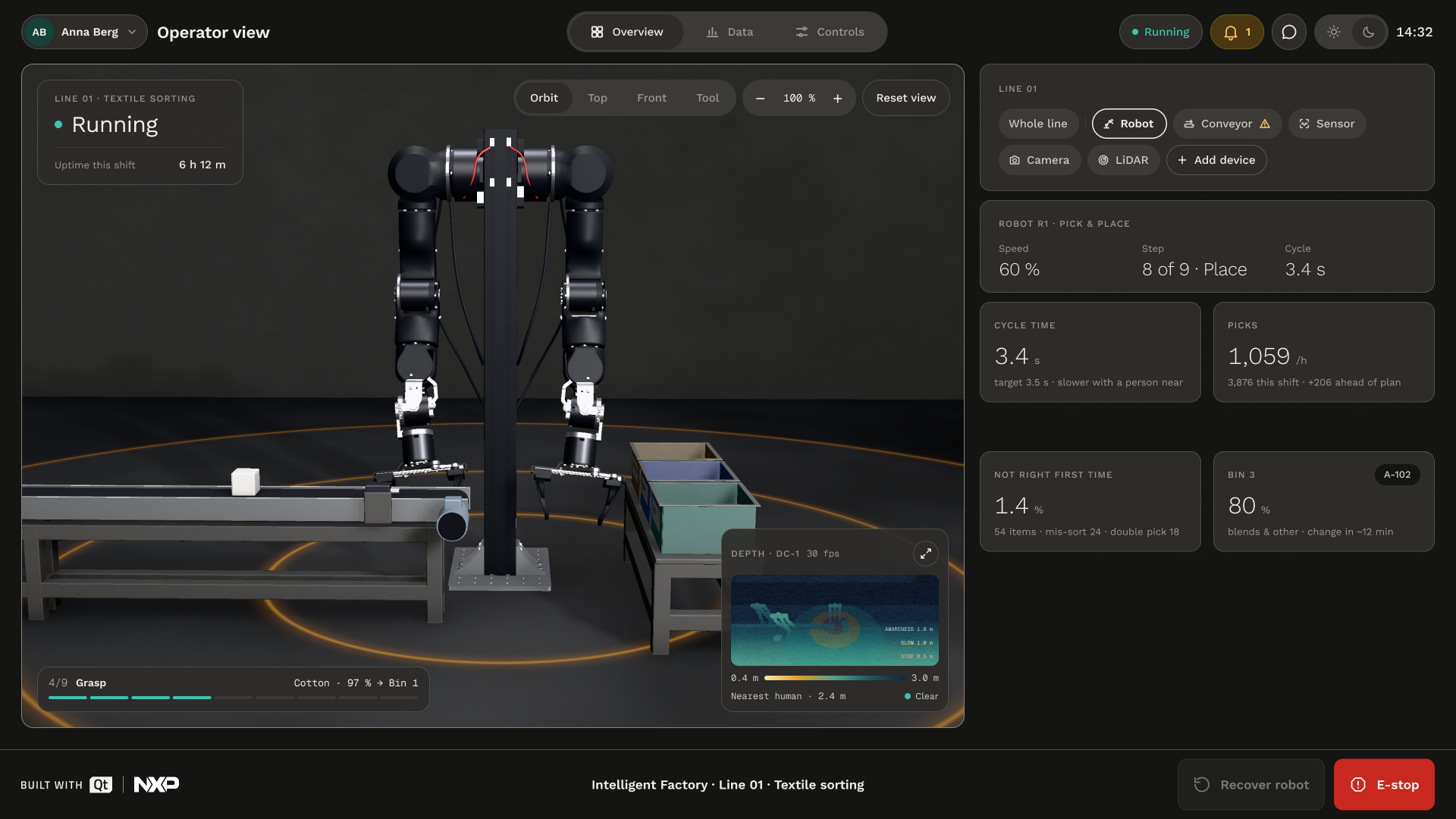The image size is (1456, 819).
Task: Switch to the Overview tab
Action: (626, 32)
